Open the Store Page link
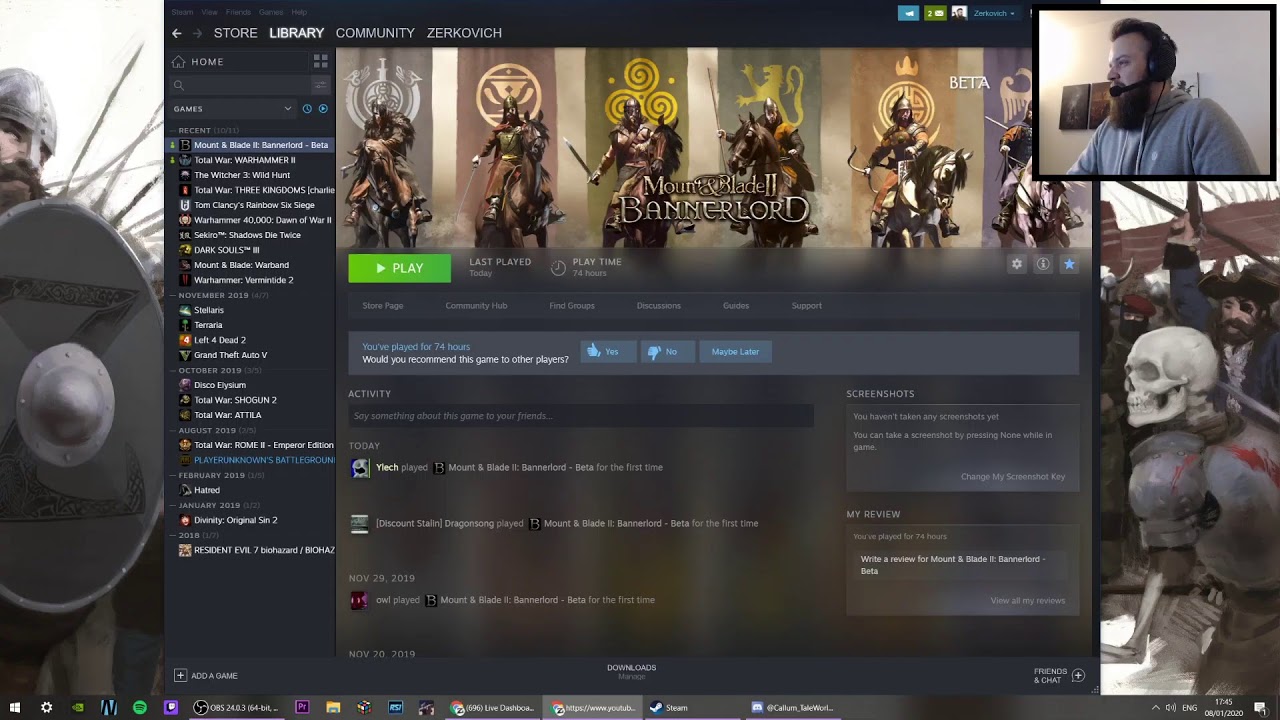The width and height of the screenshot is (1280, 720). [x=383, y=305]
